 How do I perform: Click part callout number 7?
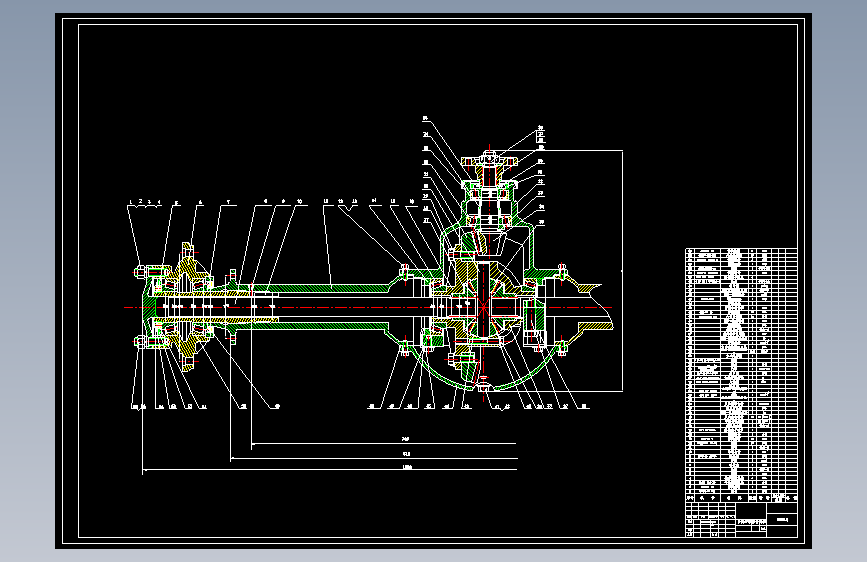228,202
